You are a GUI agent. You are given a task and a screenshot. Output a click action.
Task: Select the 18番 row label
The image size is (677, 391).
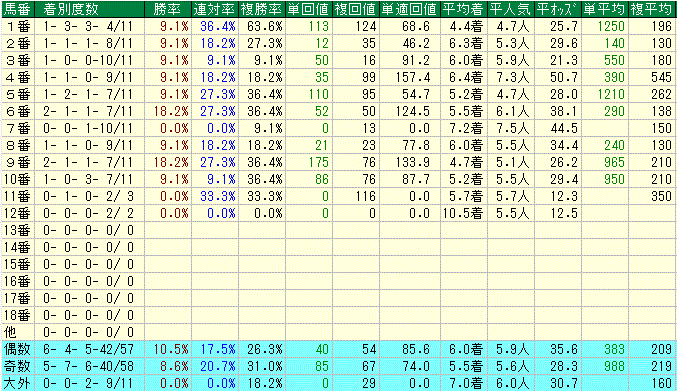18,315
